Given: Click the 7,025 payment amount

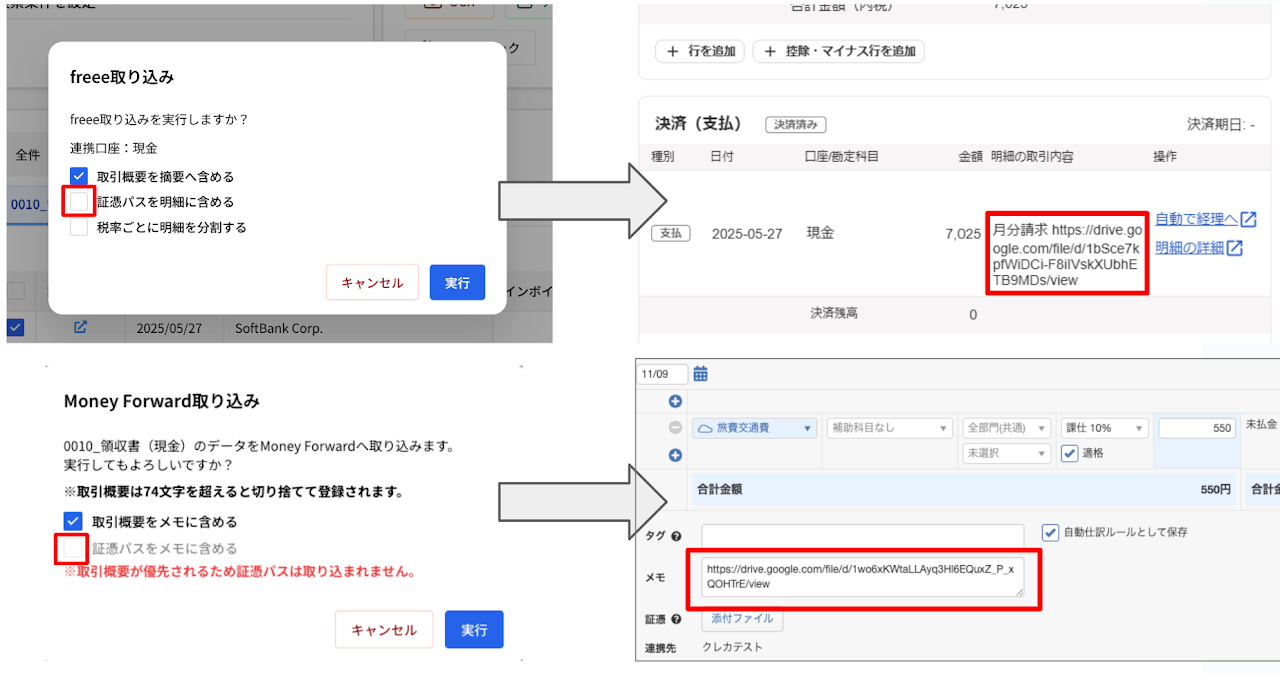Looking at the screenshot, I should pyautogui.click(x=963, y=234).
